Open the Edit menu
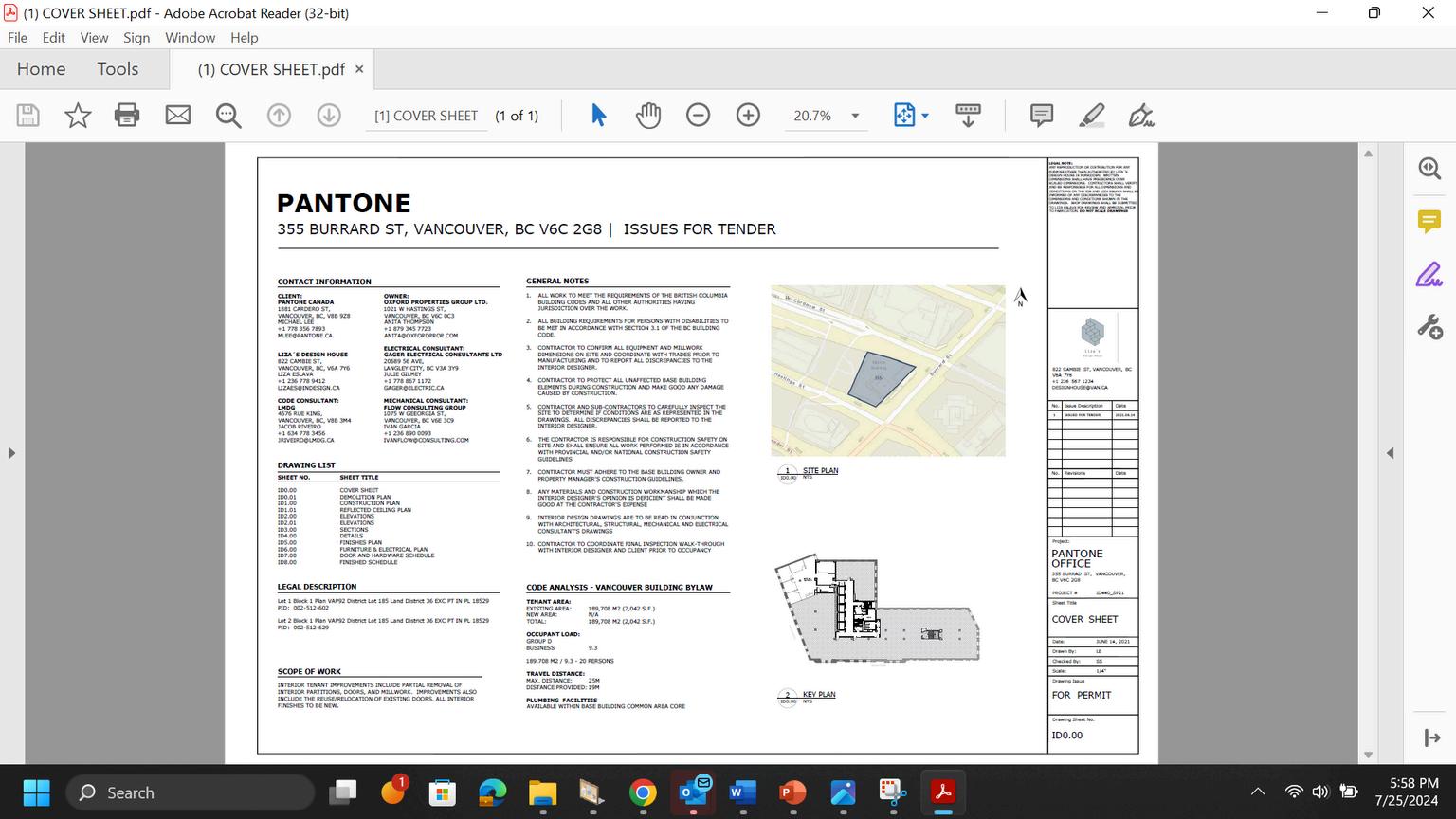 pyautogui.click(x=54, y=38)
